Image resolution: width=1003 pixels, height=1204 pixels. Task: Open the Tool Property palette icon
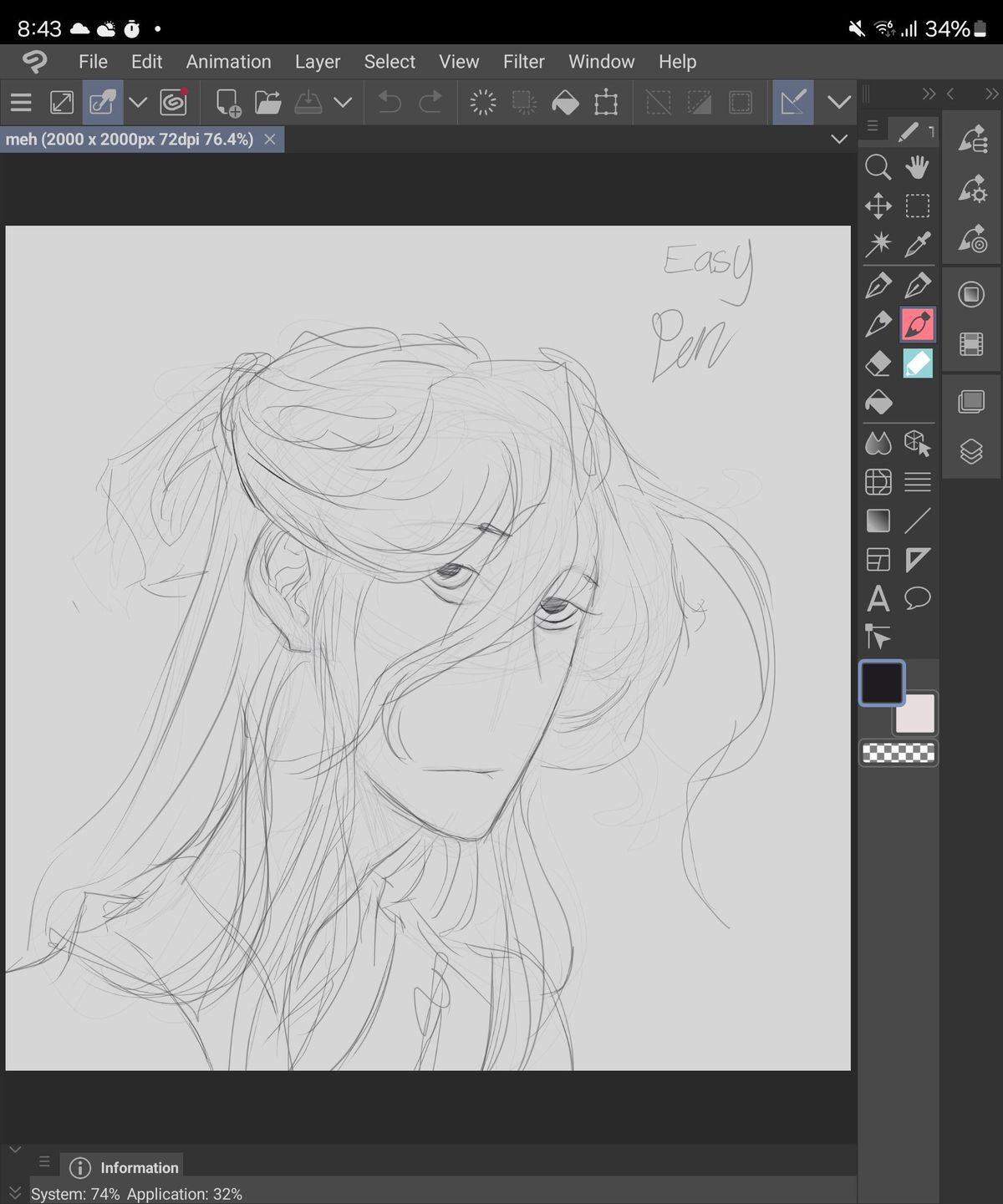click(x=972, y=190)
